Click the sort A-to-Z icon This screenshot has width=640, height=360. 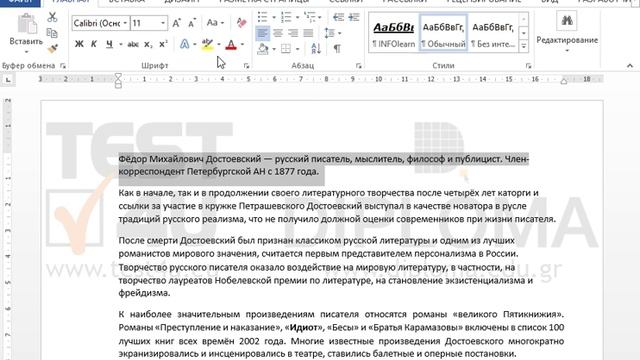click(316, 49)
